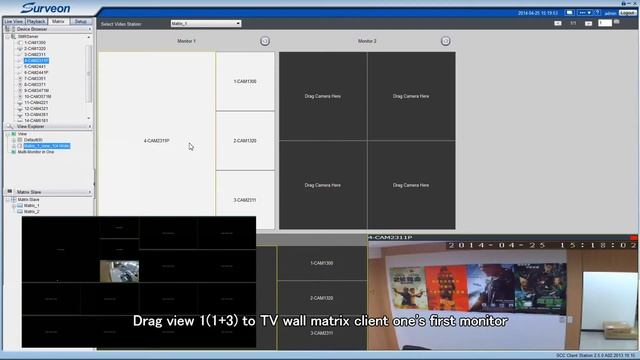This screenshot has width=640, height=360.
Task: Click the Default view layout icon
Action: tap(20, 140)
